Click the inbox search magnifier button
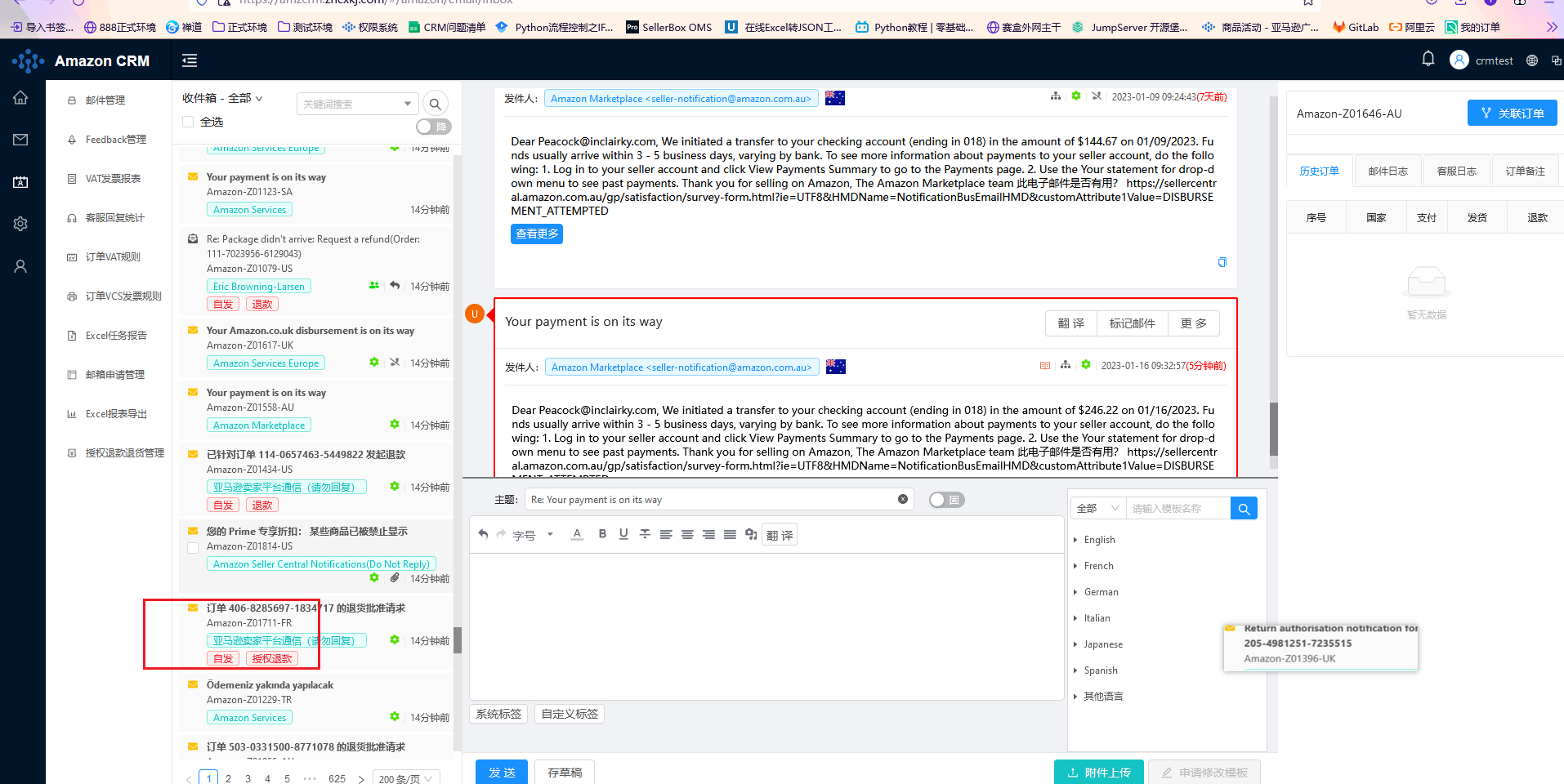The width and height of the screenshot is (1564, 784). pos(436,104)
